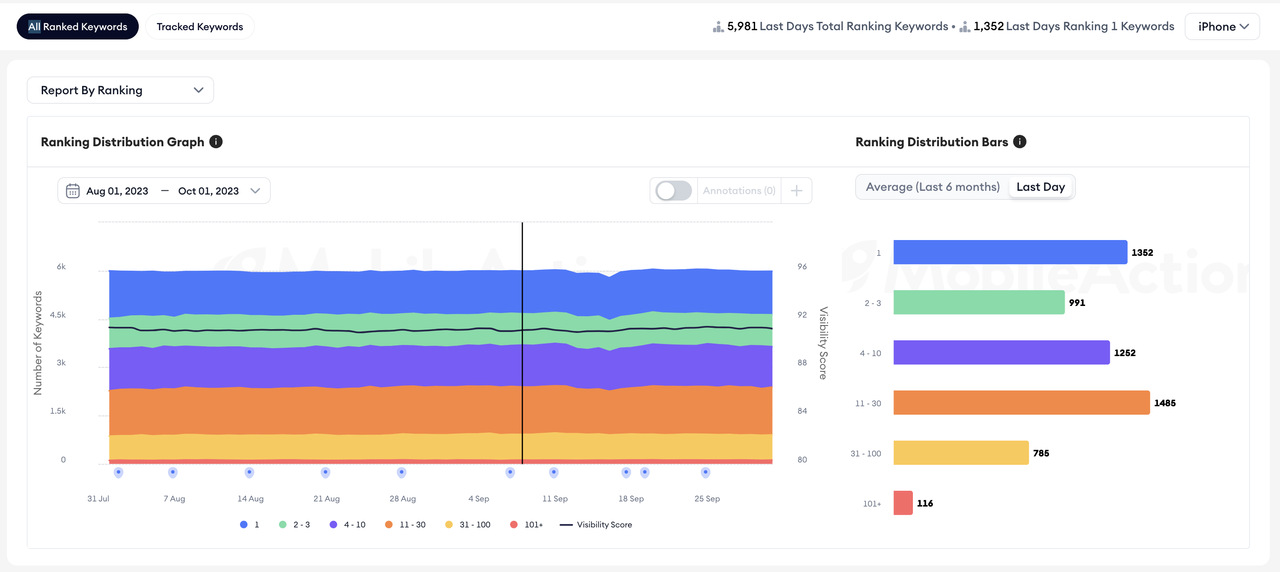Open the date range picker calendar icon
Image resolution: width=1280 pixels, height=572 pixels.
pyautogui.click(x=73, y=191)
